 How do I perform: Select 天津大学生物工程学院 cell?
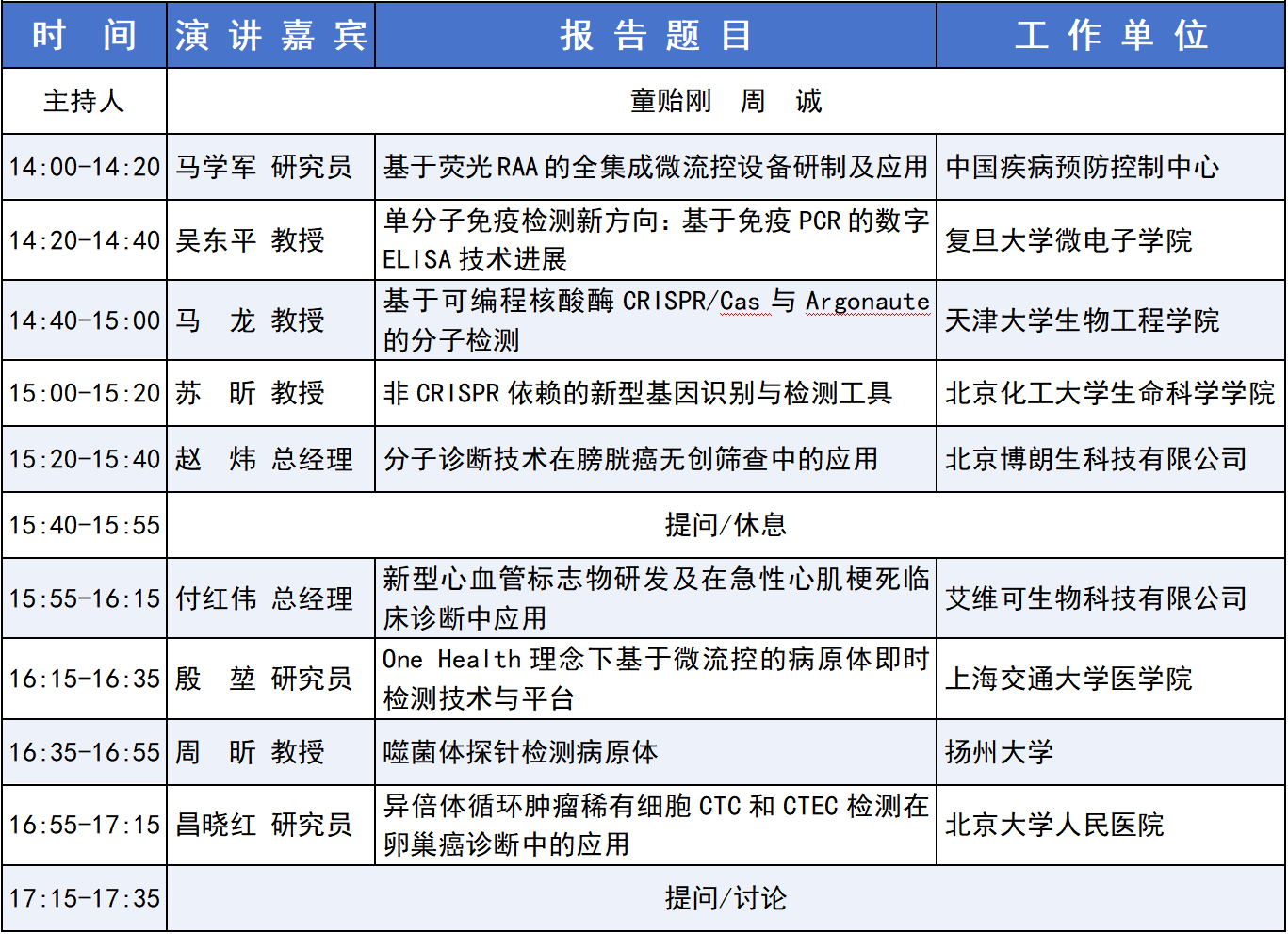click(x=1111, y=320)
